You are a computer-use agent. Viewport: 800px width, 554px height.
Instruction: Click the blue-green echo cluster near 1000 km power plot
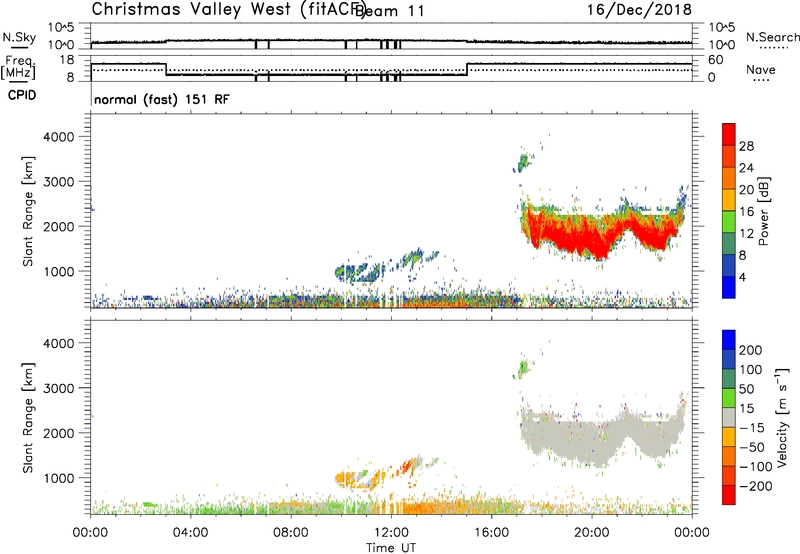pyautogui.click(x=360, y=273)
